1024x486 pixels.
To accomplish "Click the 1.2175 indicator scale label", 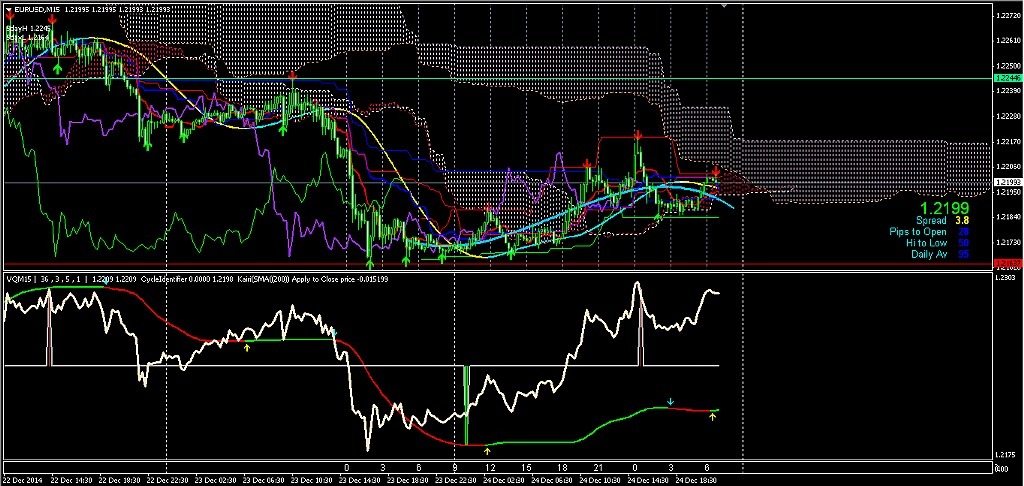I will pyautogui.click(x=1004, y=455).
